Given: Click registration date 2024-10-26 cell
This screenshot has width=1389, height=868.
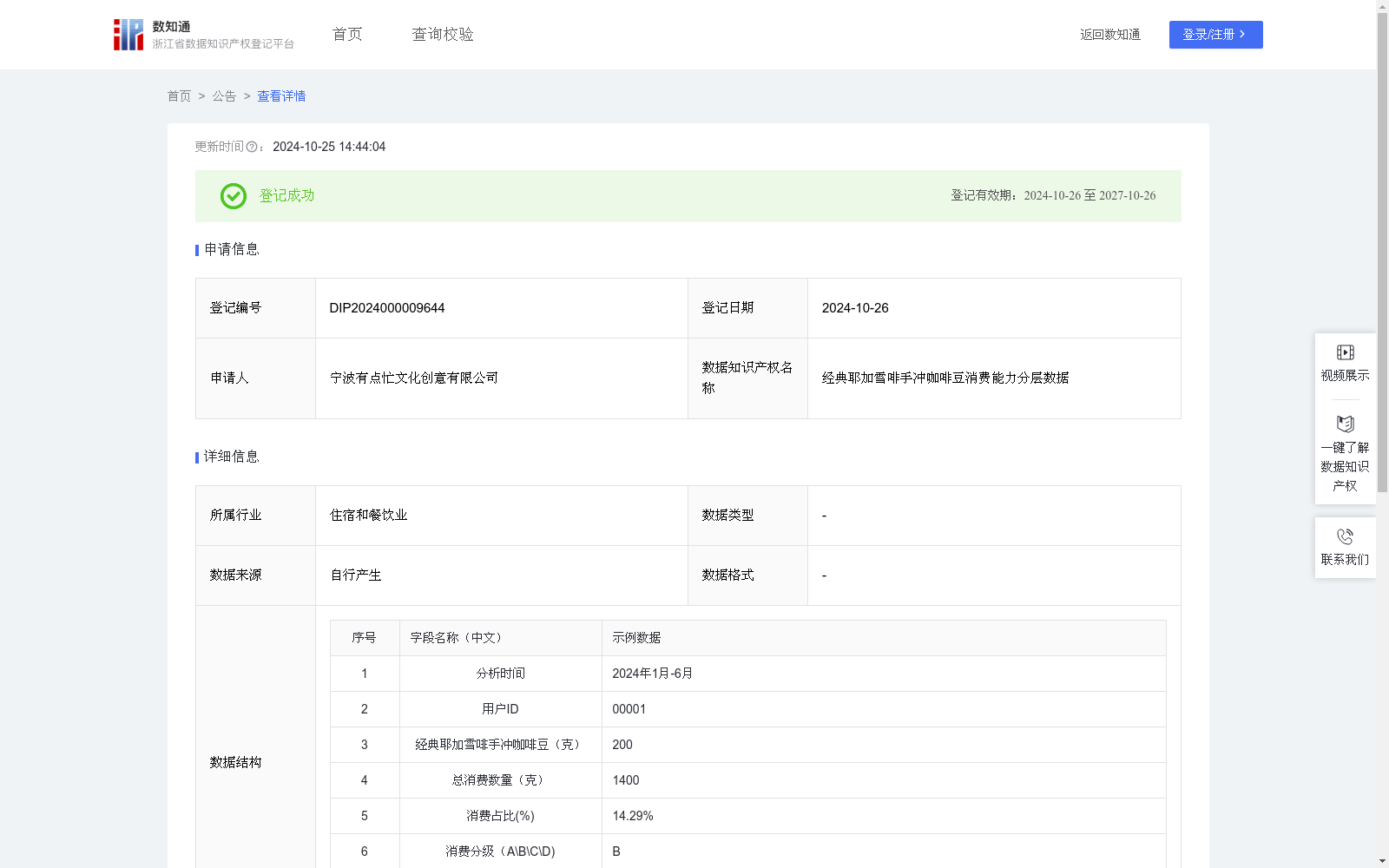Looking at the screenshot, I should (x=994, y=308).
